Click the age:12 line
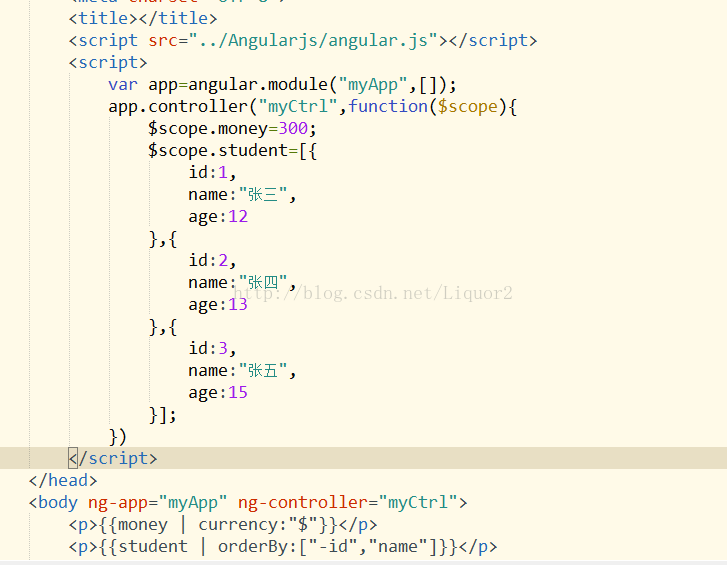 218,217
